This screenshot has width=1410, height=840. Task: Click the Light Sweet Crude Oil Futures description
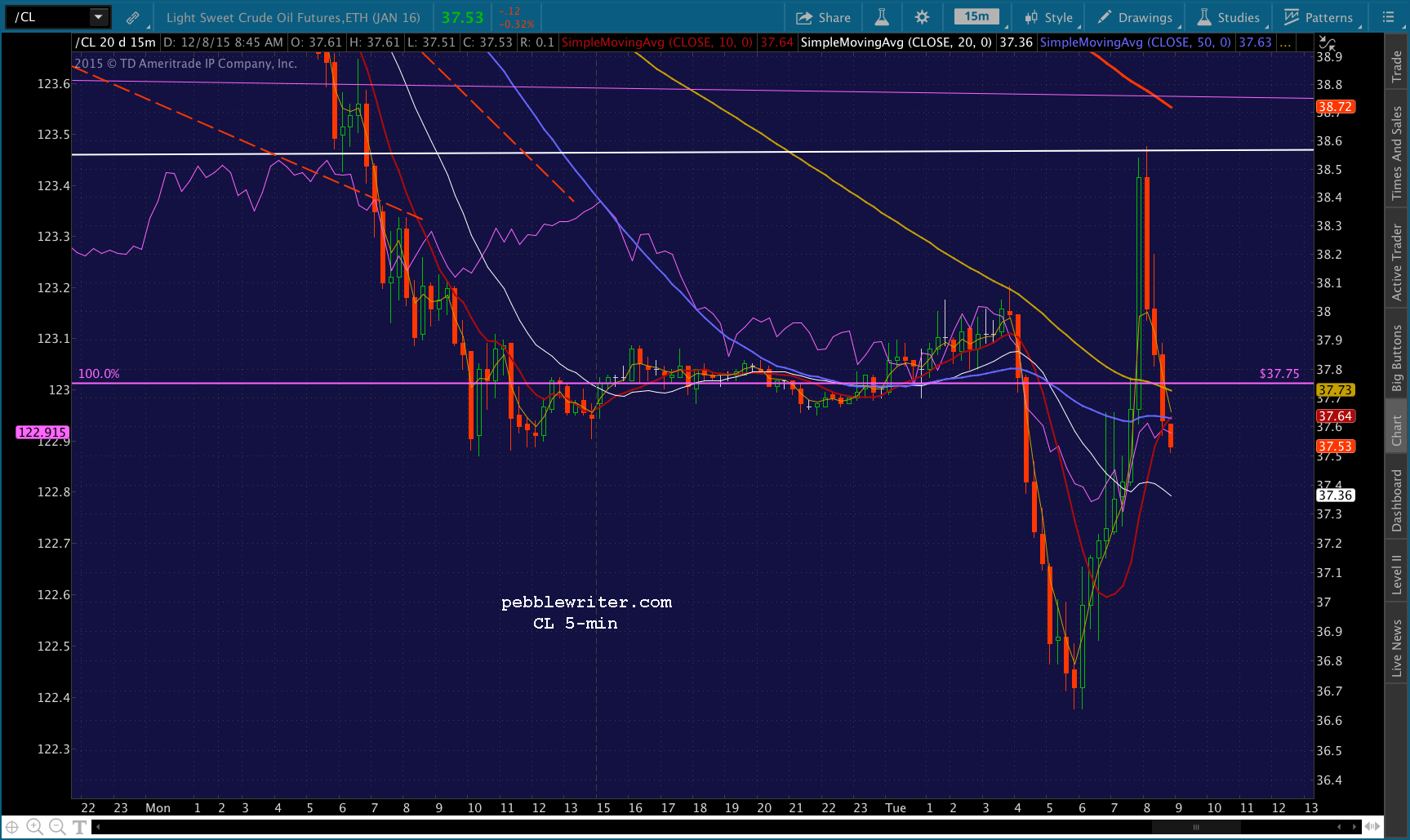(x=294, y=17)
